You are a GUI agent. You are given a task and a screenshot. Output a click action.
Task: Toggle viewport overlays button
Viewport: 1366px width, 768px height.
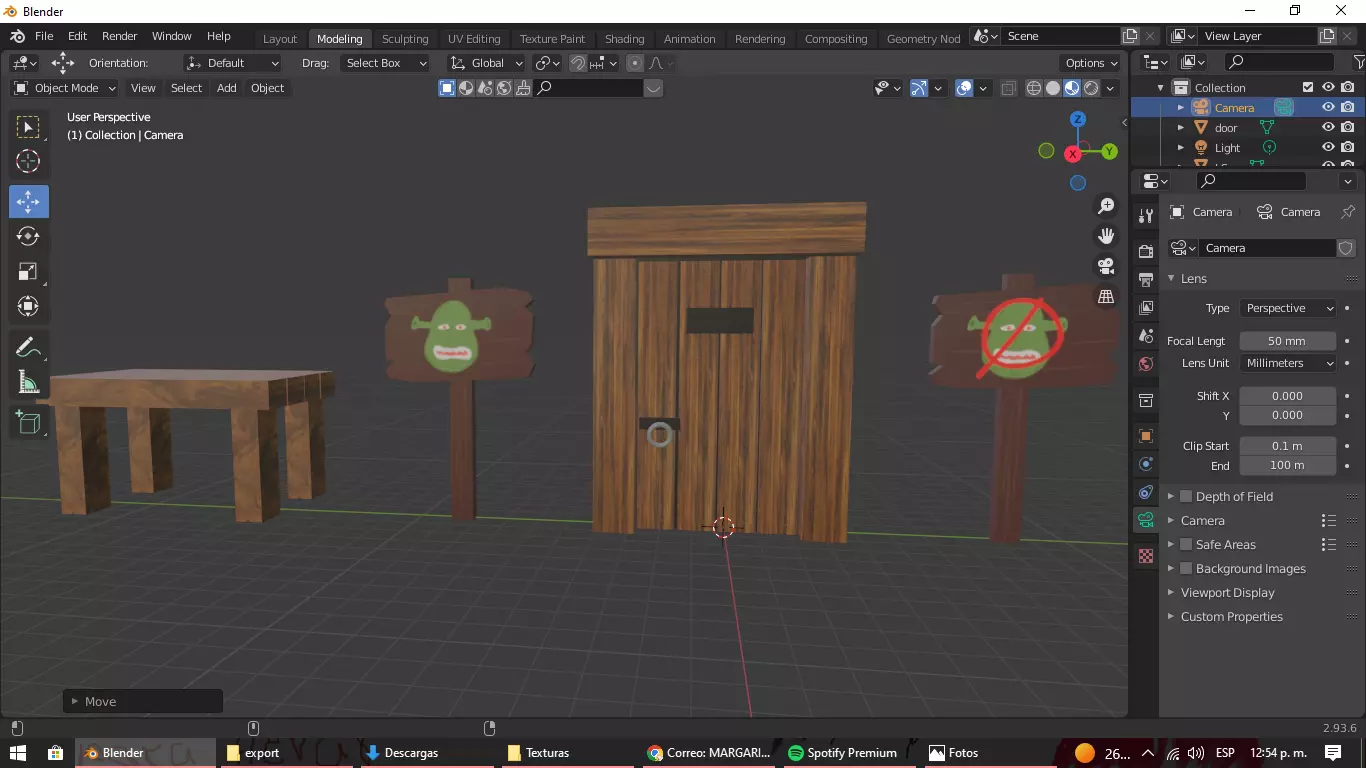(x=964, y=88)
